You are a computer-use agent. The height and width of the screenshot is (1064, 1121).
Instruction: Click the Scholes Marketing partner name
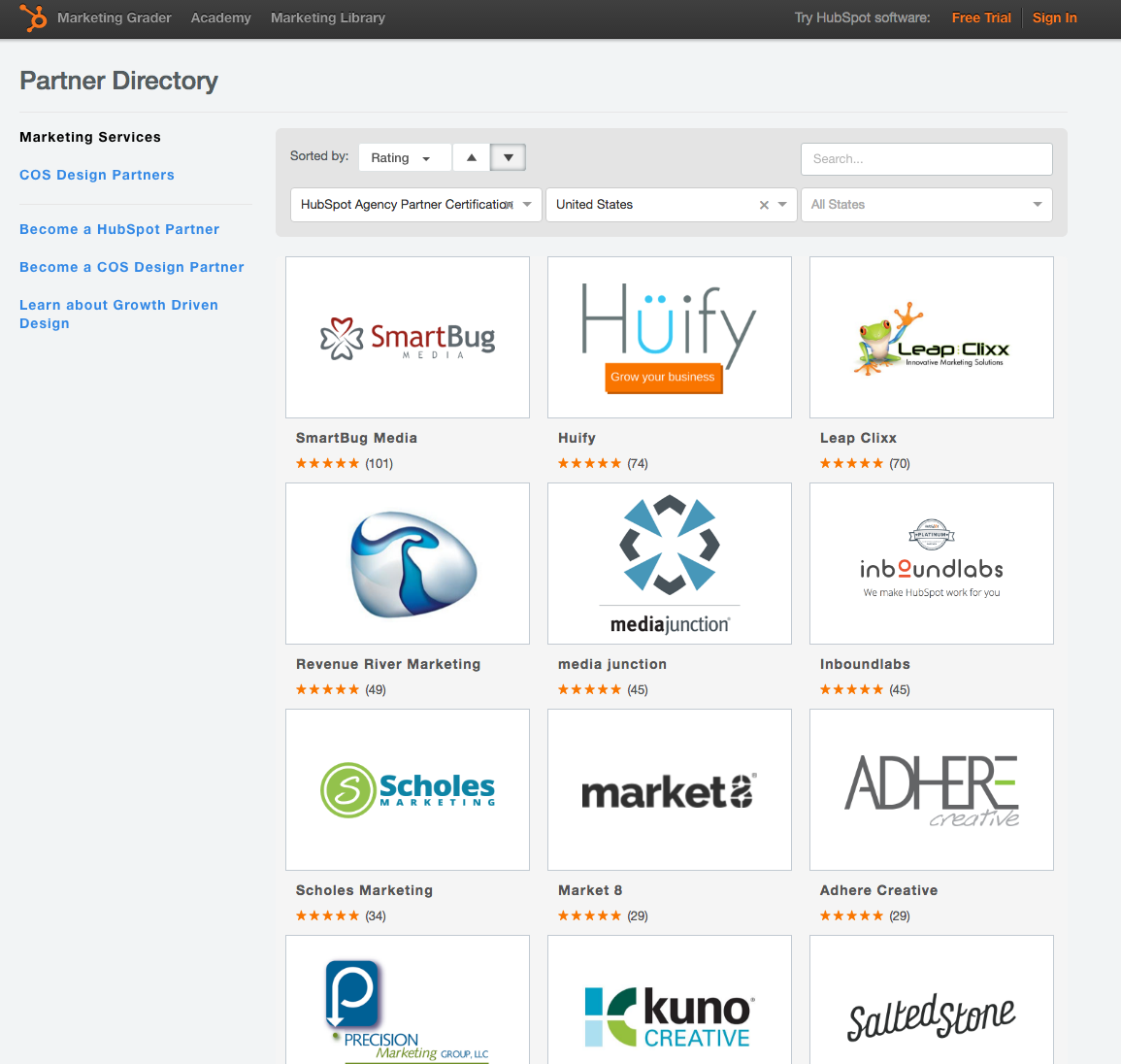[365, 890]
